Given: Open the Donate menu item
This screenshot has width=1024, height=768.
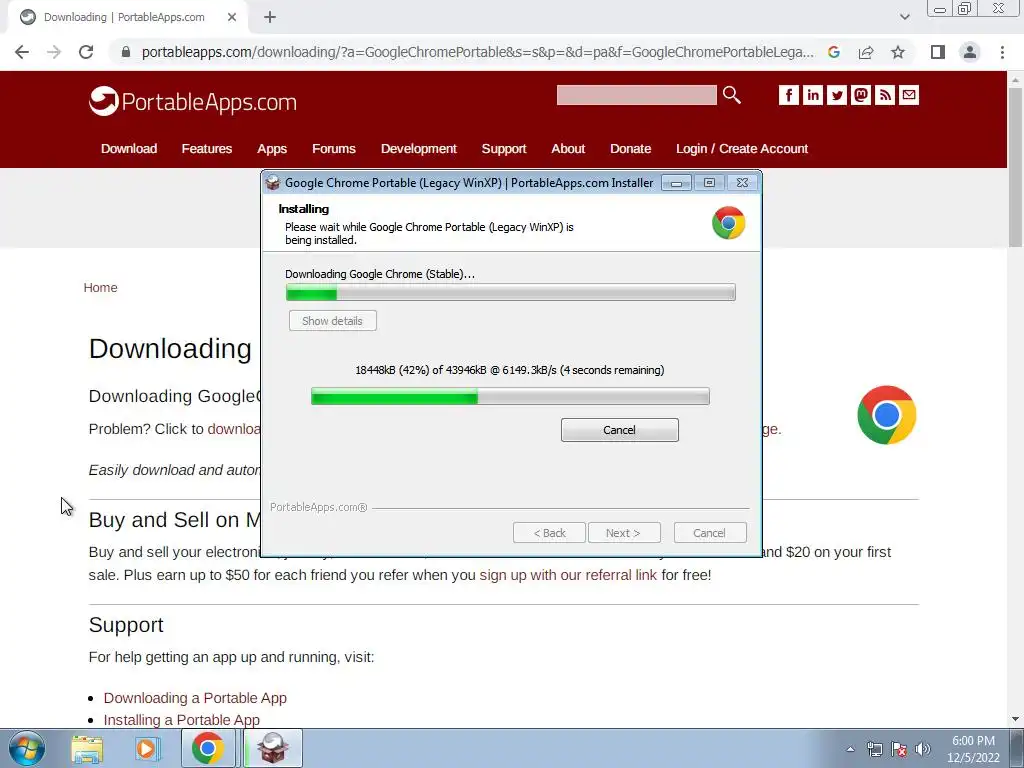Looking at the screenshot, I should point(630,149).
